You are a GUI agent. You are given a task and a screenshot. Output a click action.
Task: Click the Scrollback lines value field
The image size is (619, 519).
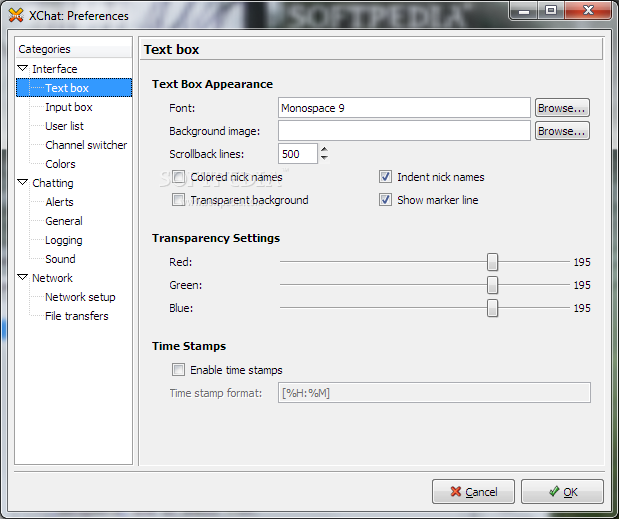click(x=298, y=154)
